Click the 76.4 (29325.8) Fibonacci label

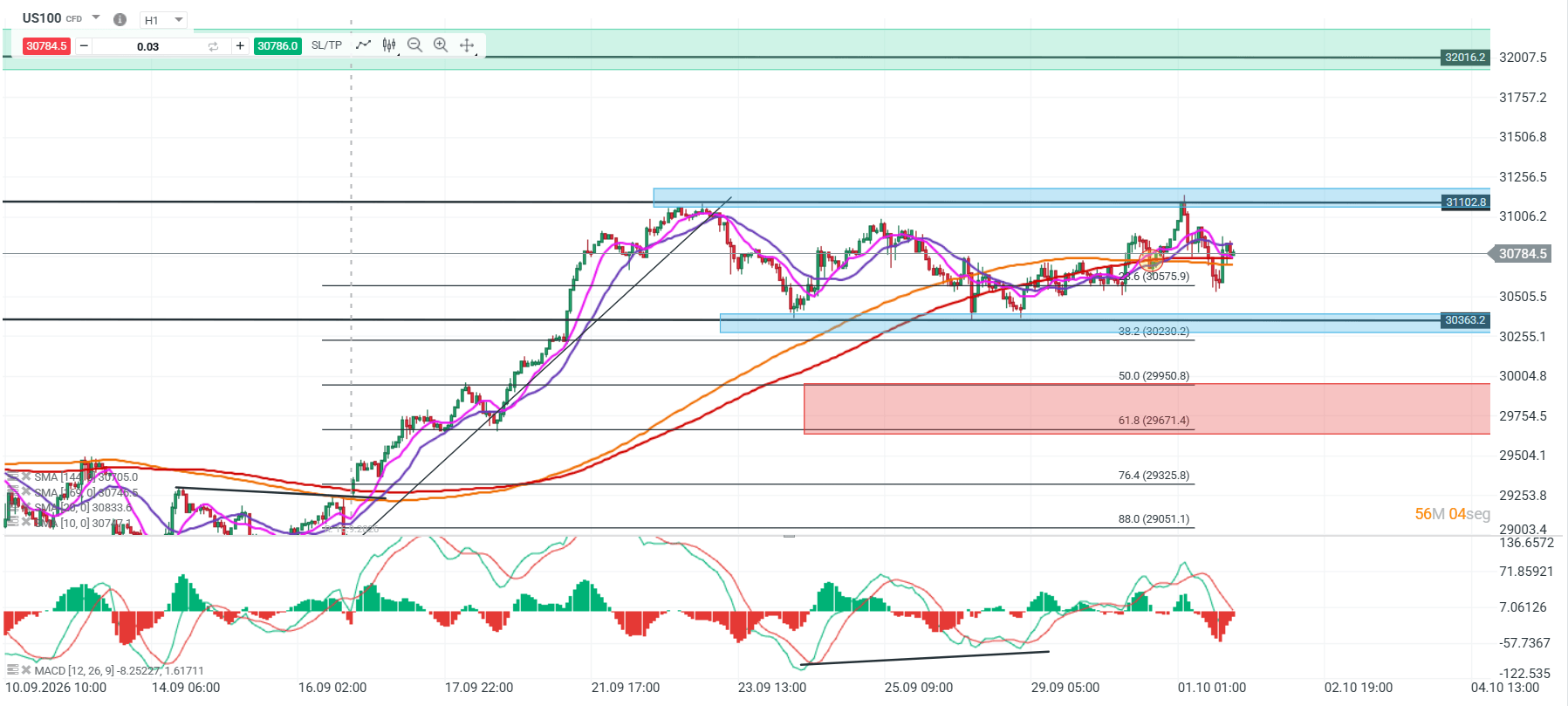[x=1154, y=476]
